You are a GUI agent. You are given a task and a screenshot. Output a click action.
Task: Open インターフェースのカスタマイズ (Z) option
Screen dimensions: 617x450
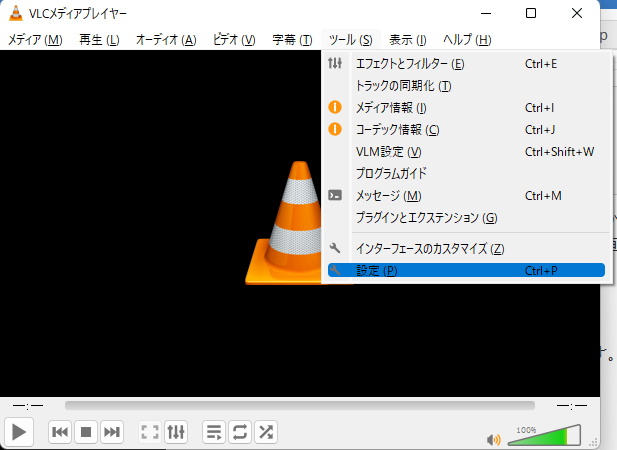click(x=430, y=248)
